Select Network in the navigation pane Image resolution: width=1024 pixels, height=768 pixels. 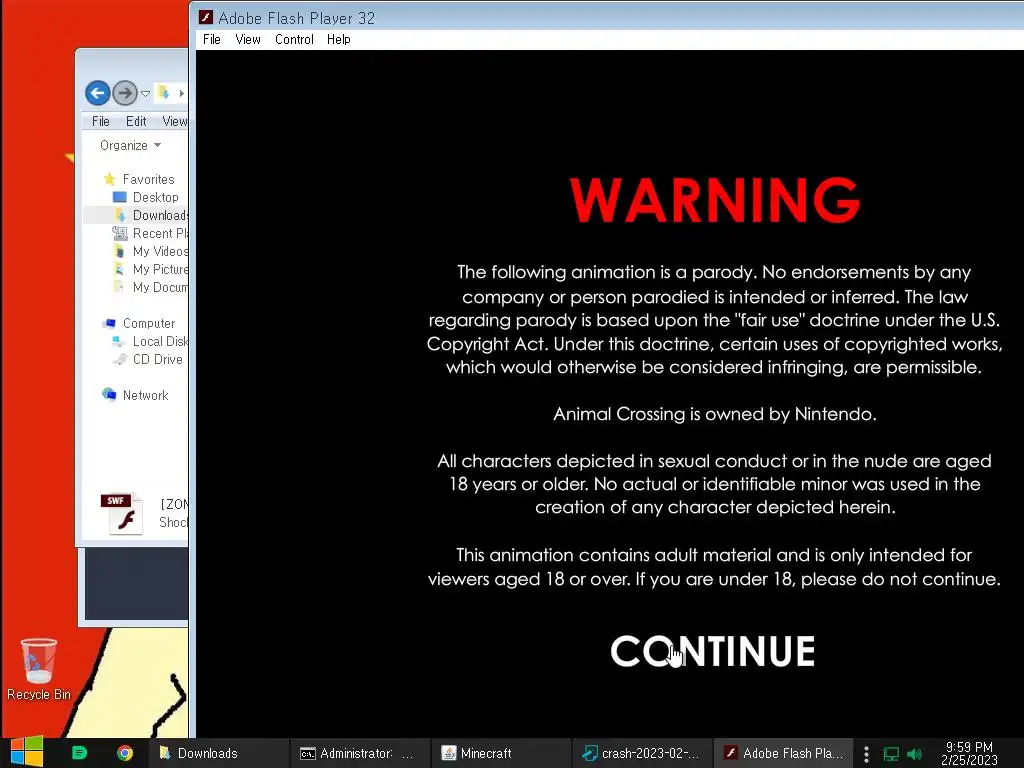(x=145, y=395)
